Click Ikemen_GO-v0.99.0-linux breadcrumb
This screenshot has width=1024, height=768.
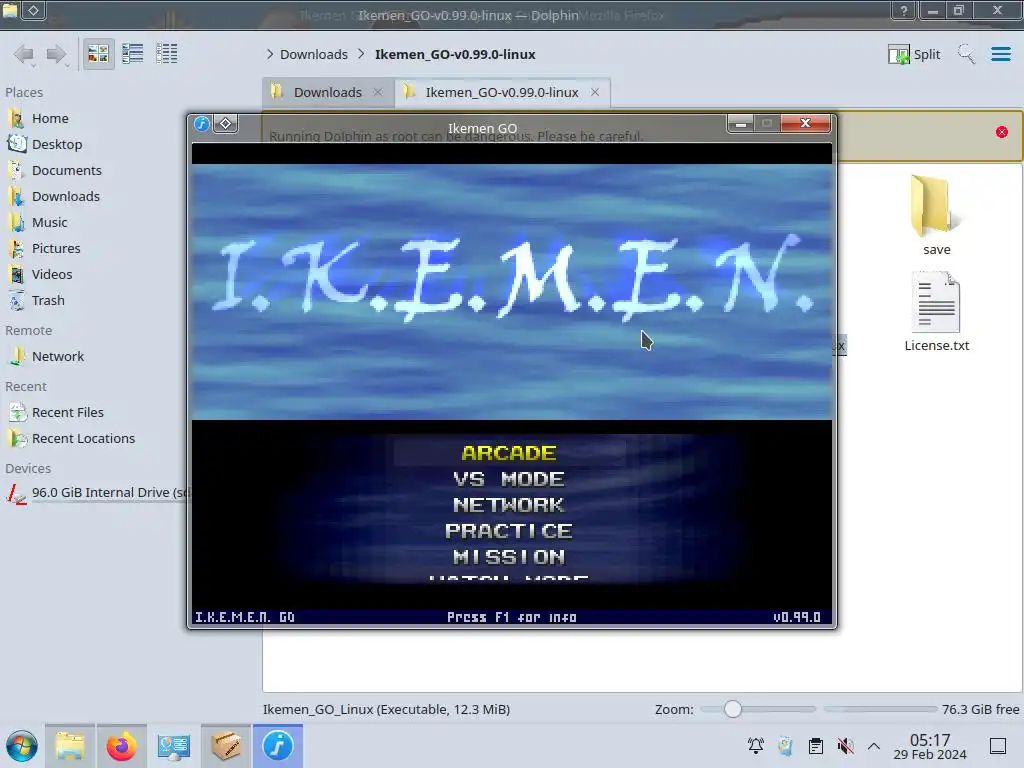[x=455, y=54]
